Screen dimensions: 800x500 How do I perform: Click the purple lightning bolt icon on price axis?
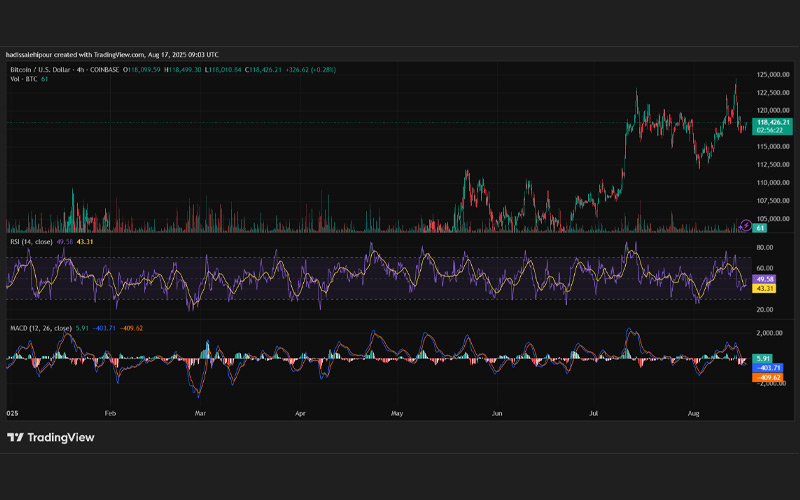(746, 225)
